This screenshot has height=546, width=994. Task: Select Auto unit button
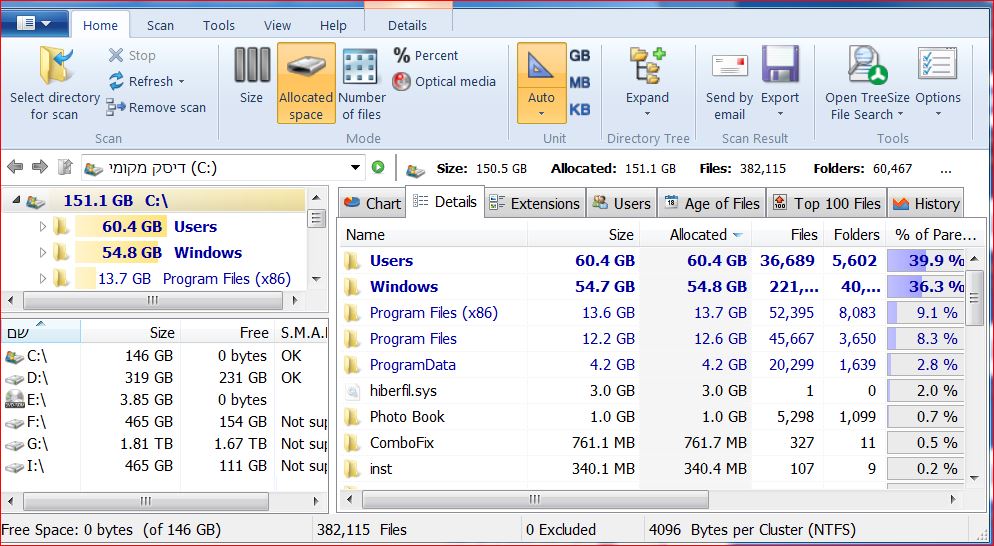tap(541, 83)
